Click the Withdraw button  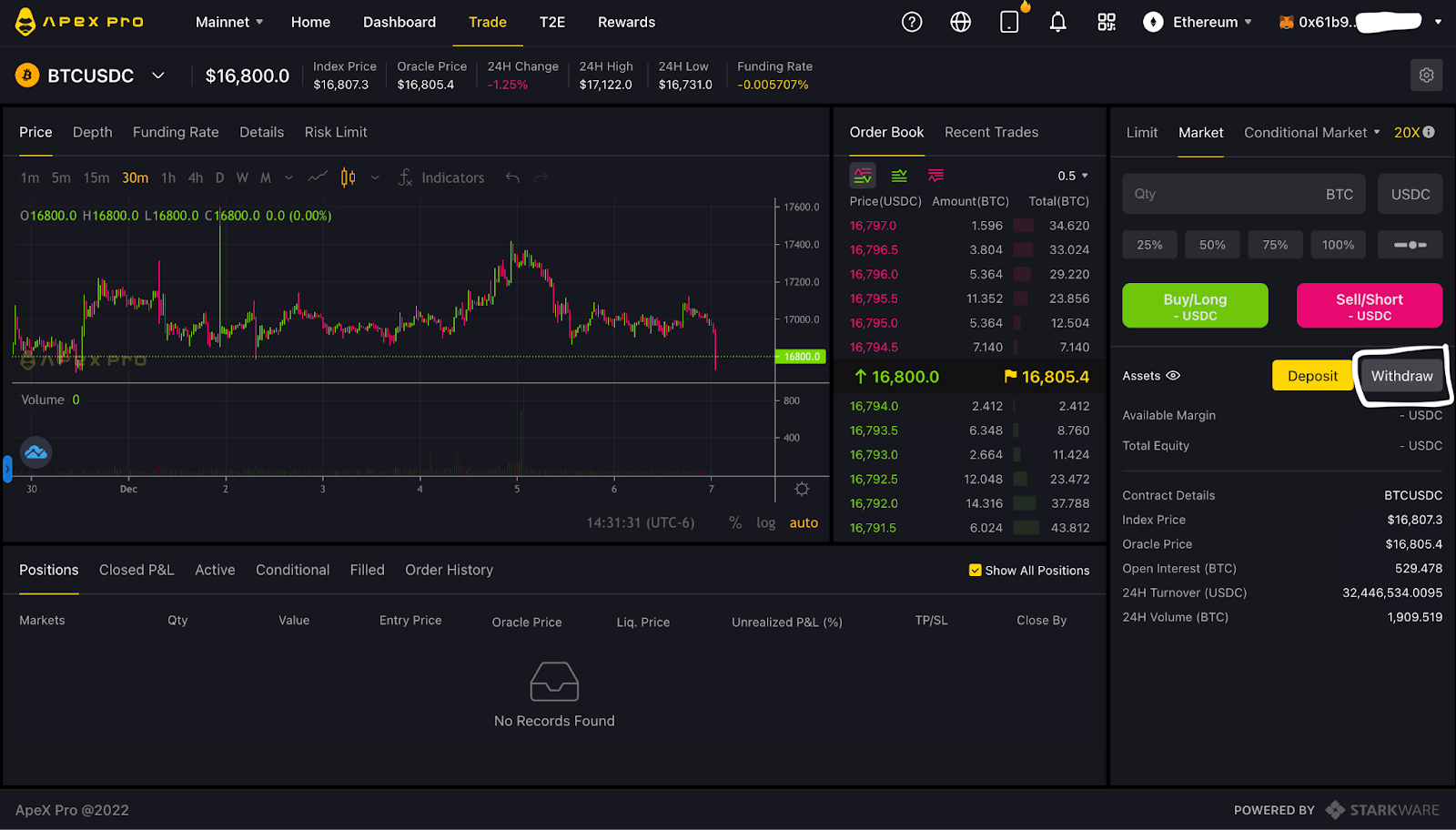1401,376
